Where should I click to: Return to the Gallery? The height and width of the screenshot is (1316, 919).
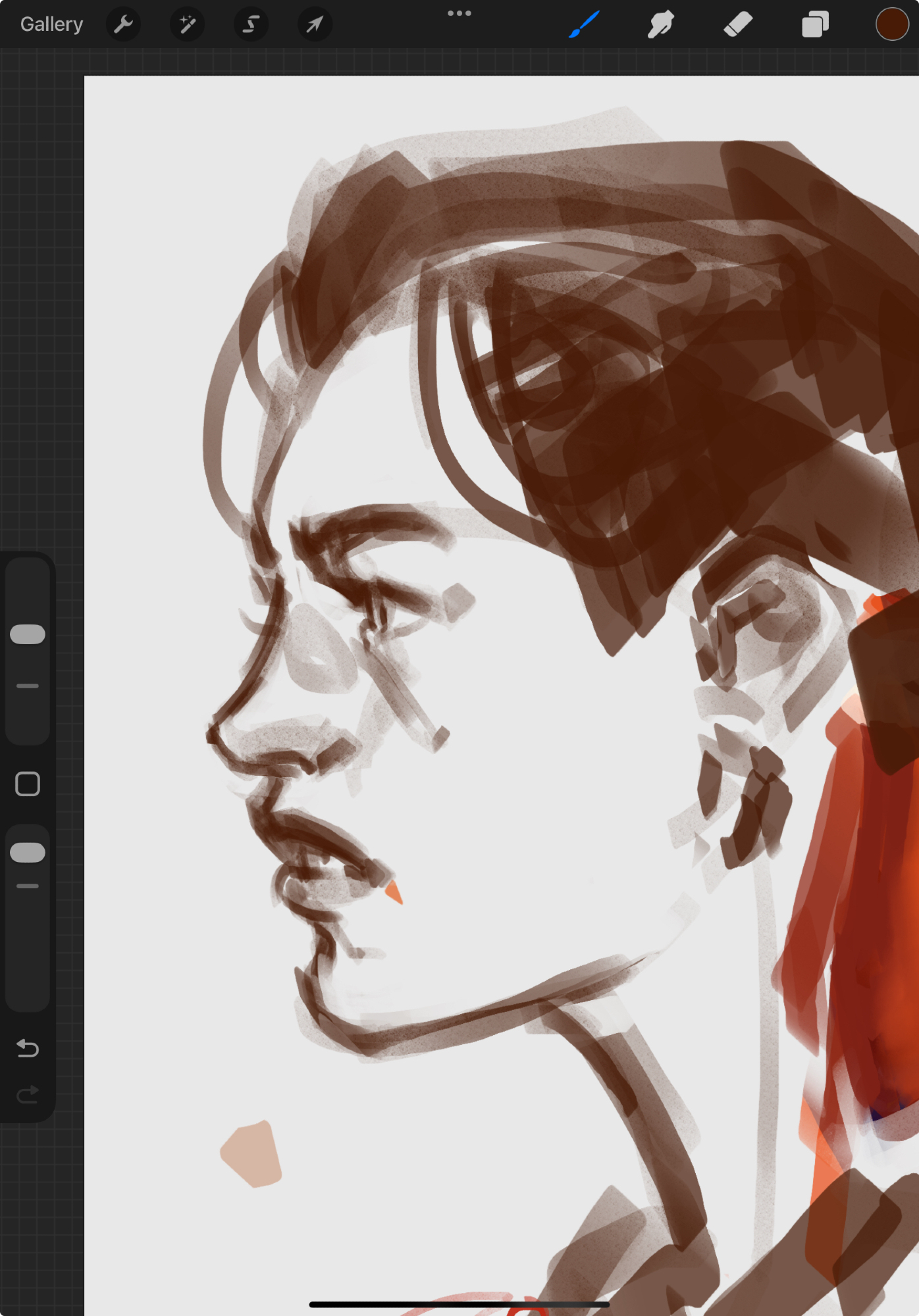[x=51, y=25]
